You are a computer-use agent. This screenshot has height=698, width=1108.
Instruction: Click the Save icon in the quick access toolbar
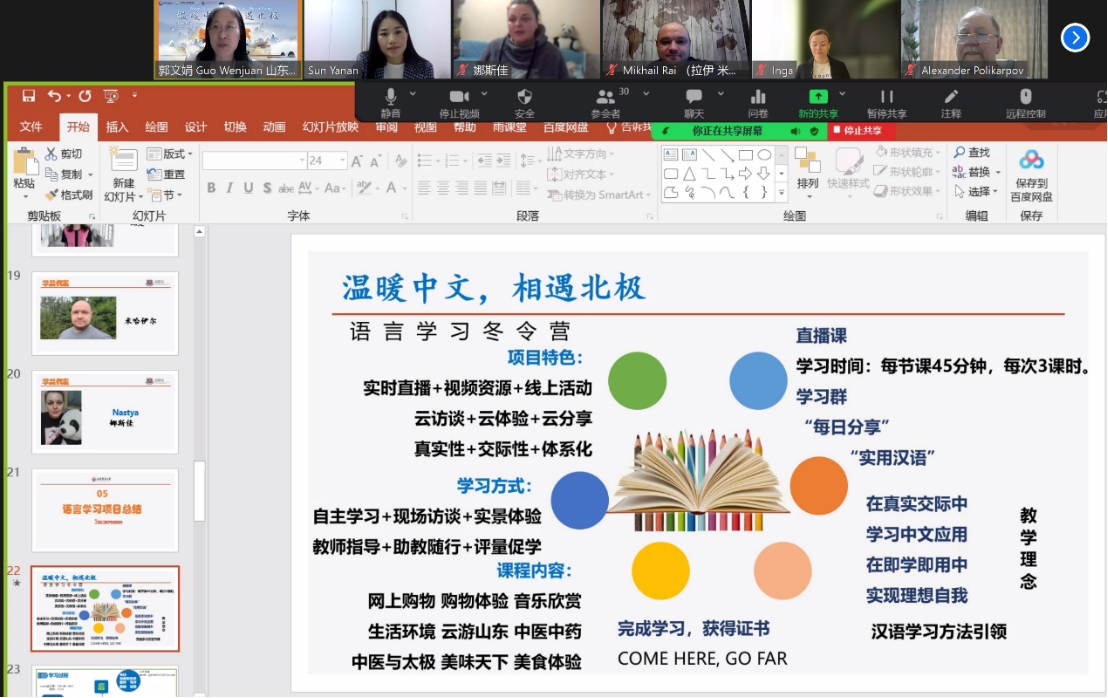[x=28, y=95]
